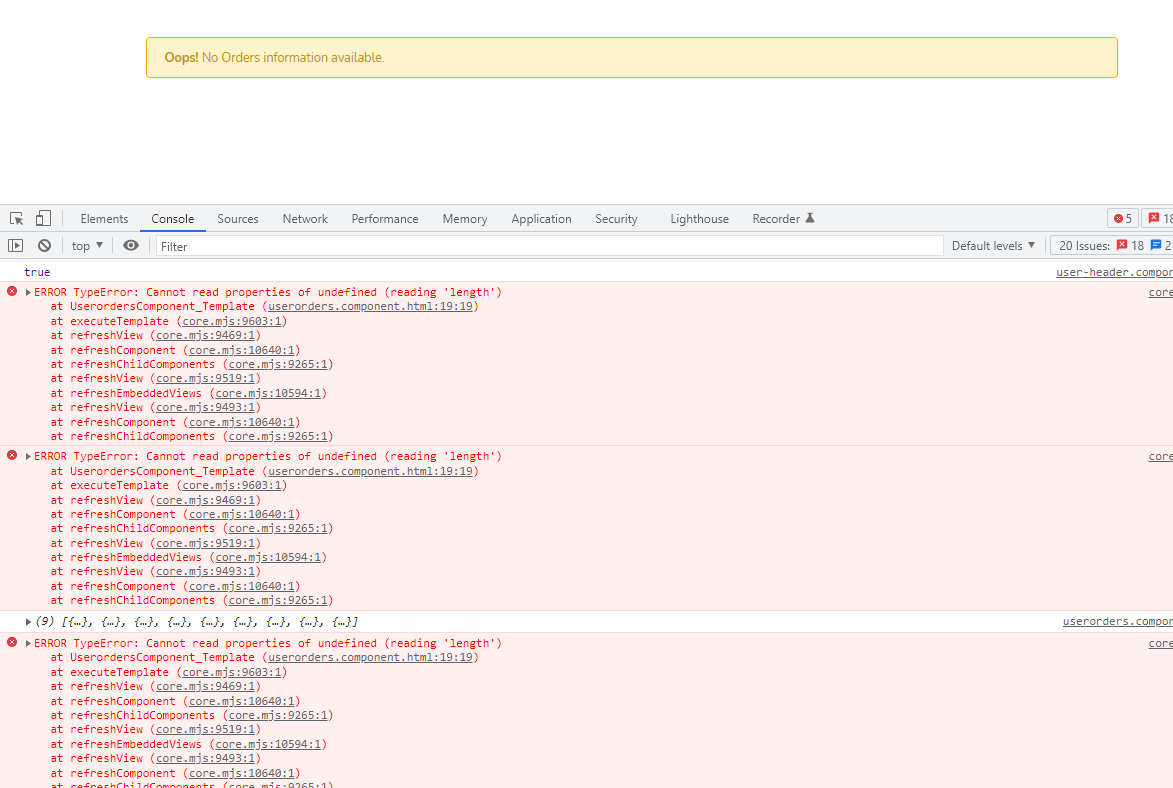Image resolution: width=1173 pixels, height=788 pixels.
Task: Activate the inspect element picker icon
Action: tap(16, 219)
